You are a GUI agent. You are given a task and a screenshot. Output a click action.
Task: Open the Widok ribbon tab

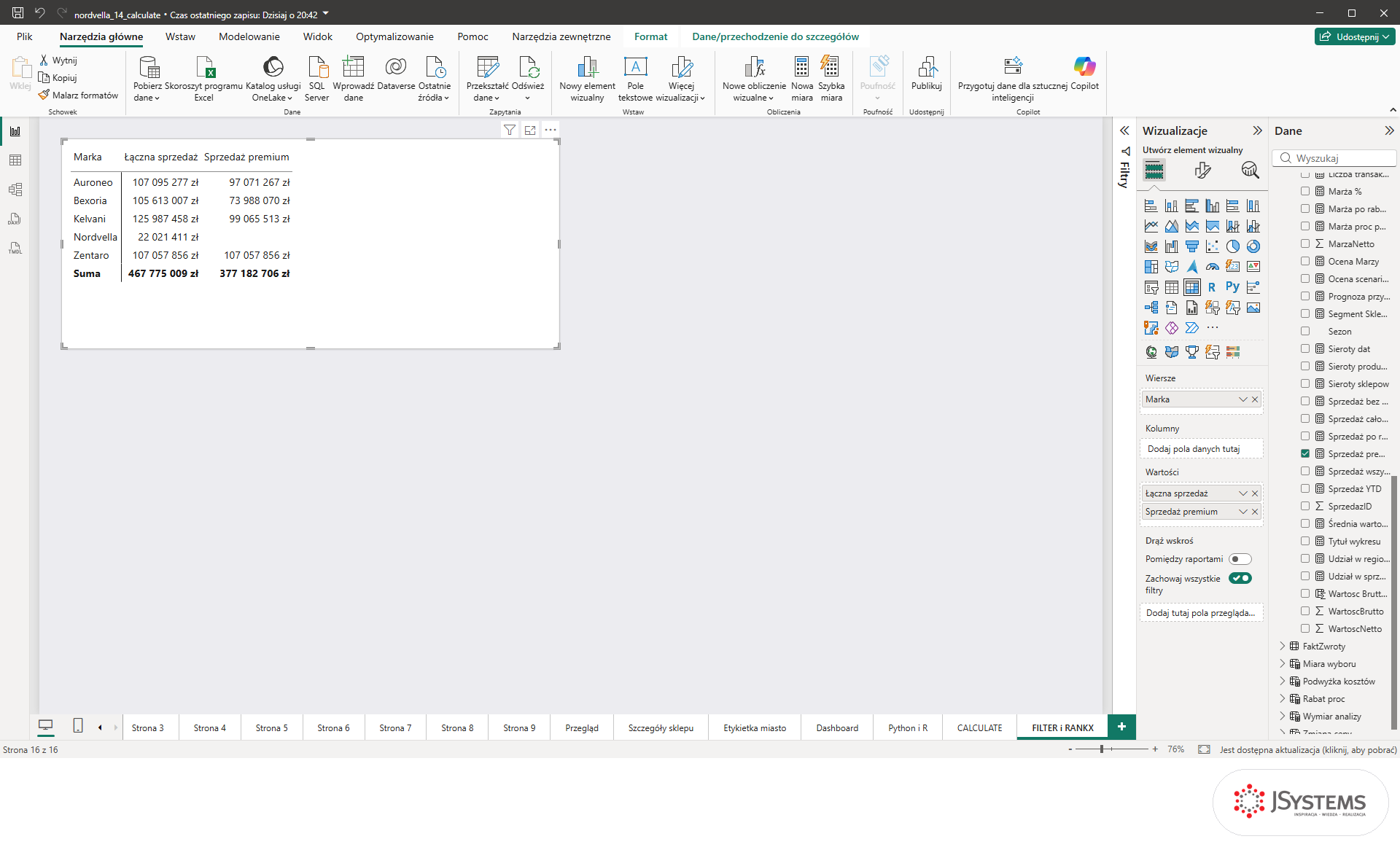tap(317, 36)
